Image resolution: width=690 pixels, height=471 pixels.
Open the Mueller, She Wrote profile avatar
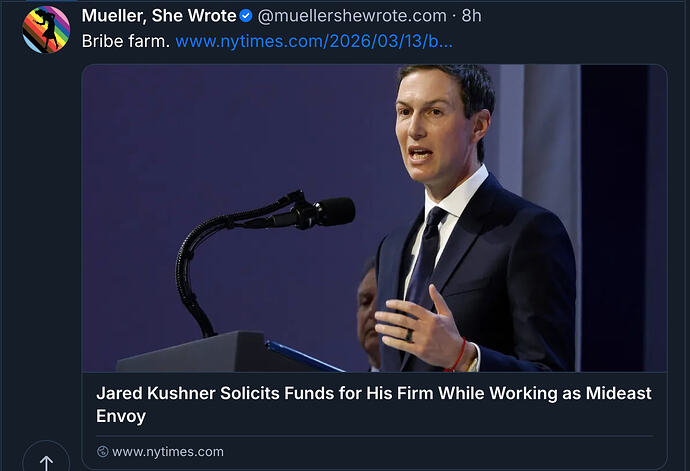46,29
